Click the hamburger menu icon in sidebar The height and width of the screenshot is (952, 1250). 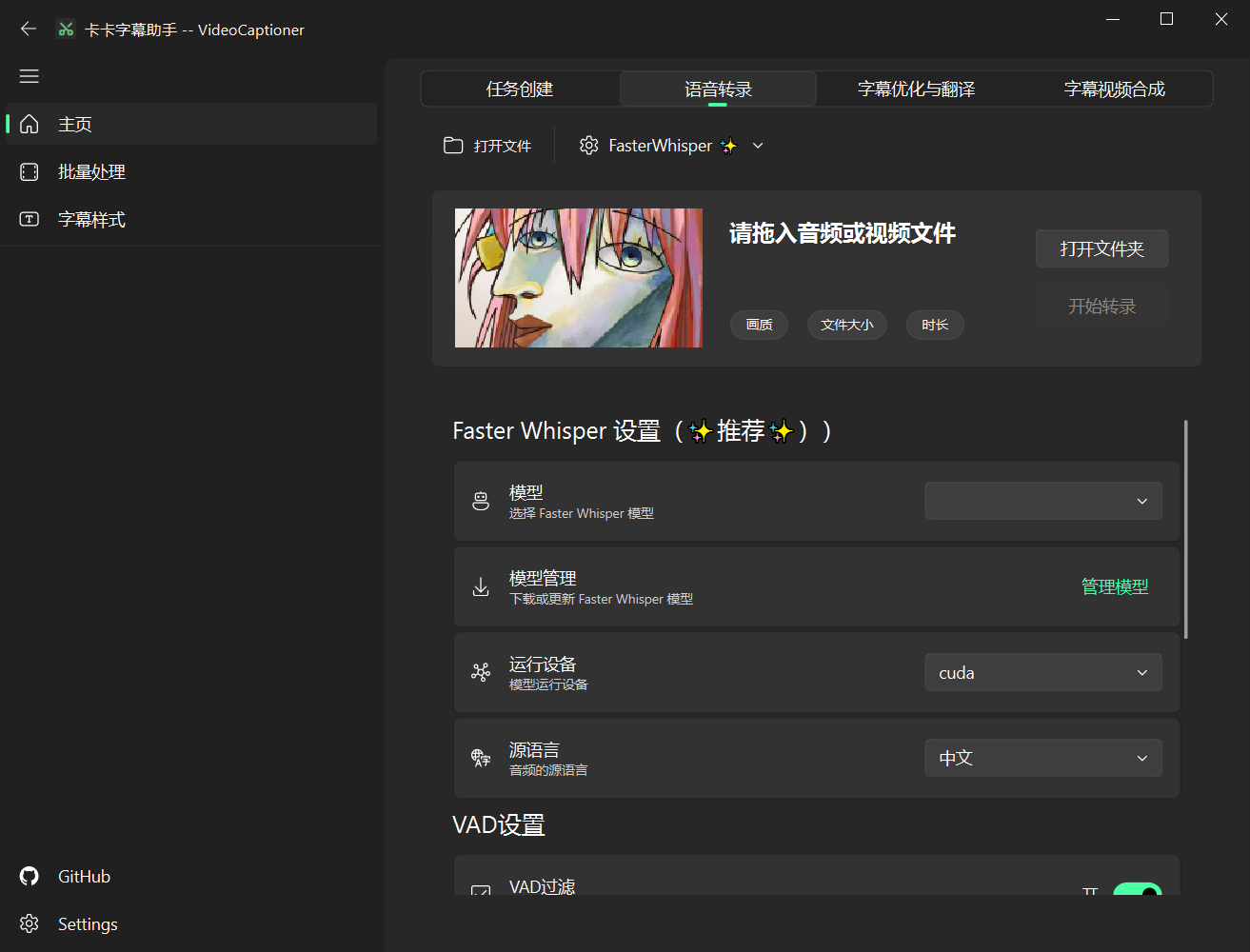[30, 76]
